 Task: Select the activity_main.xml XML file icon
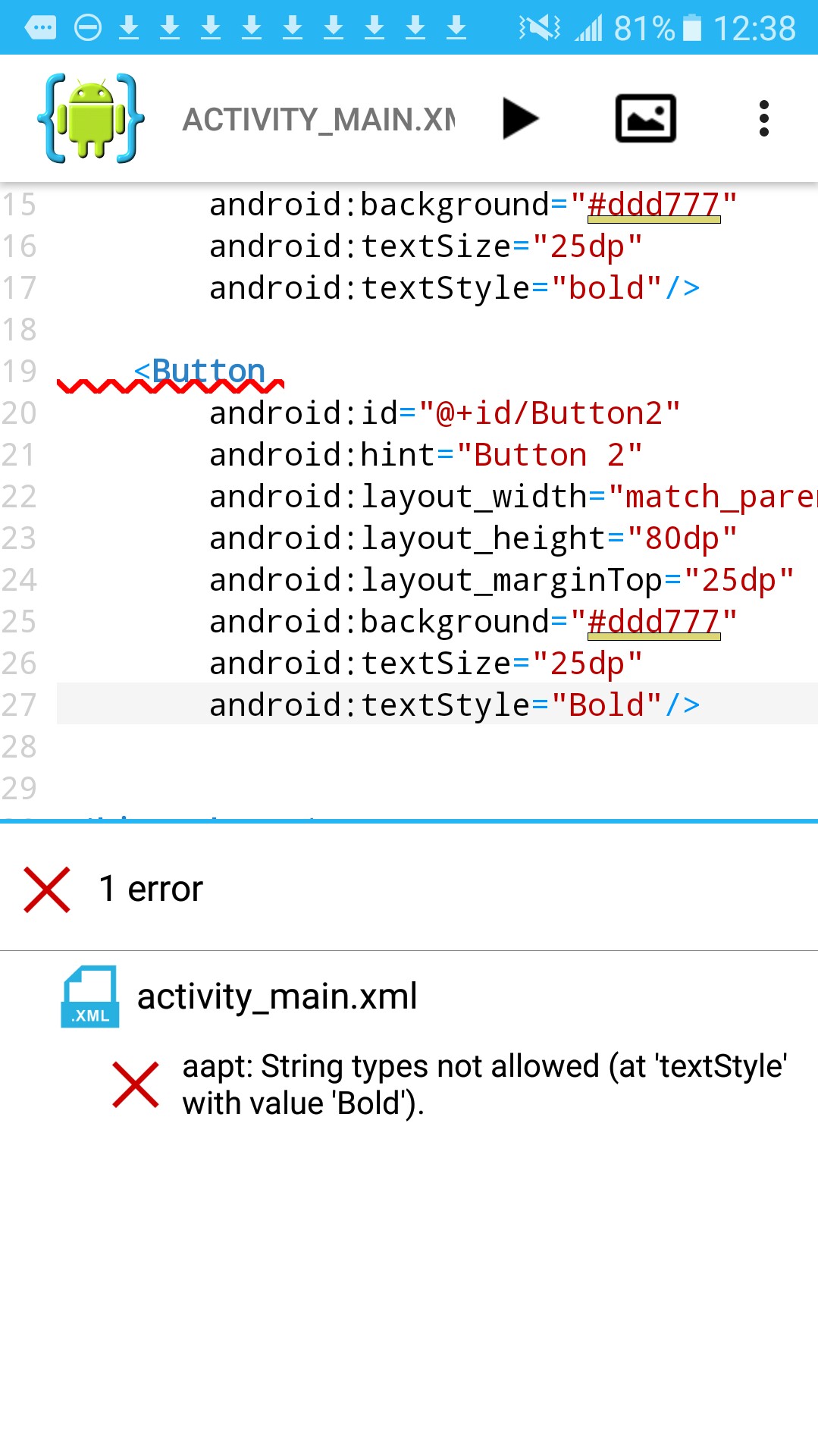click(89, 996)
